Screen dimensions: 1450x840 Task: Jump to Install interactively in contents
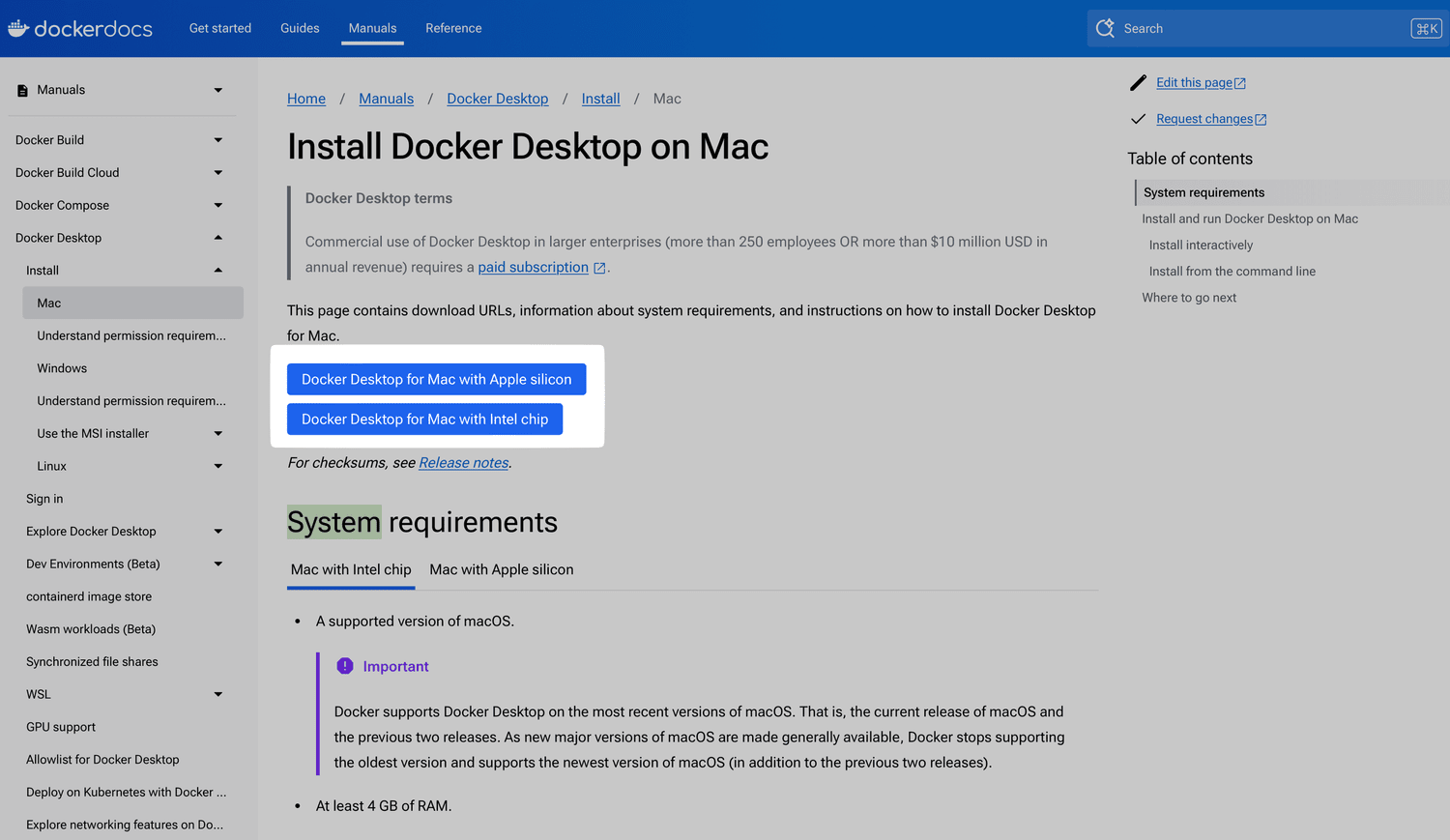tap(1201, 245)
